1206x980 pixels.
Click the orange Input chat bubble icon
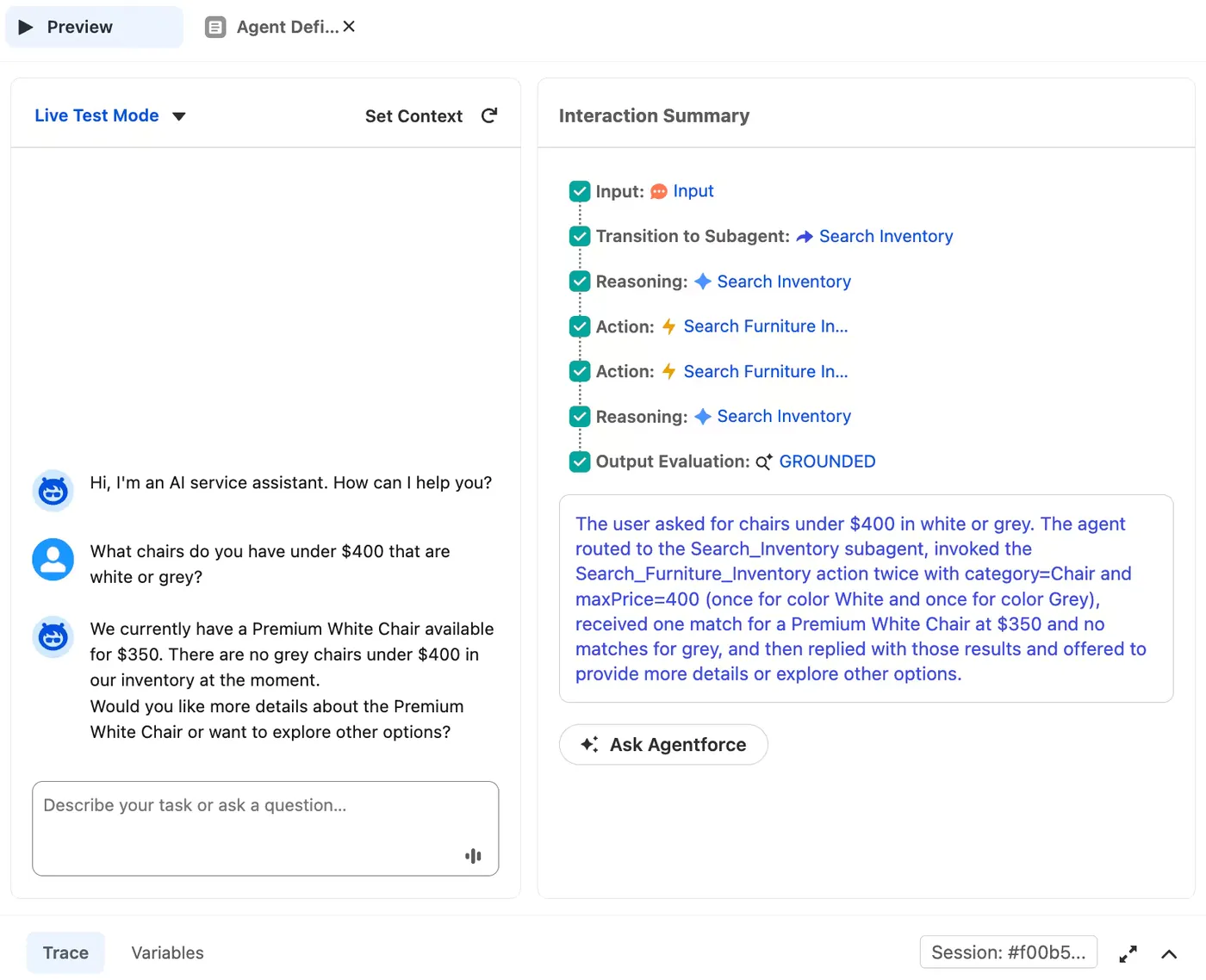[x=658, y=191]
